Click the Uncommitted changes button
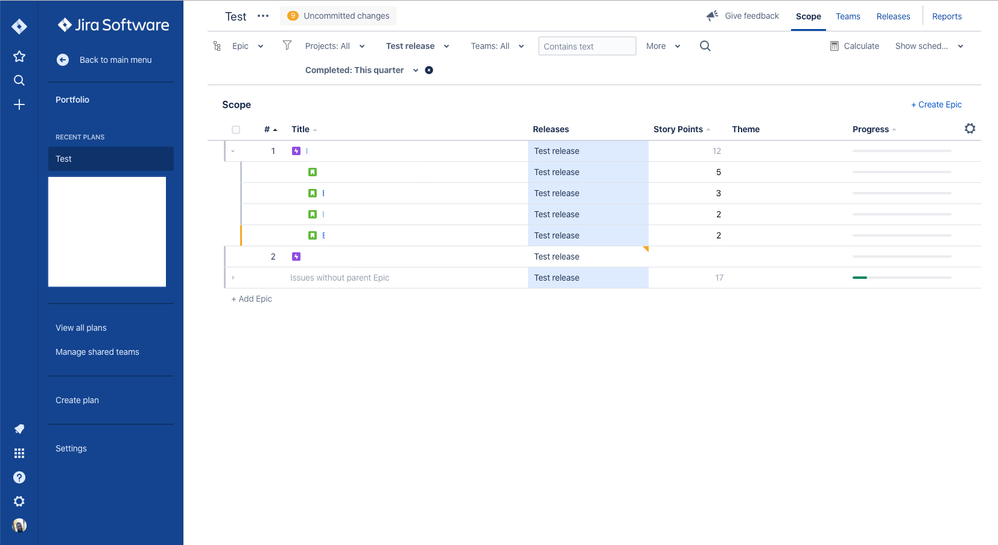Screen dimensions: 998x545 click(x=338, y=16)
